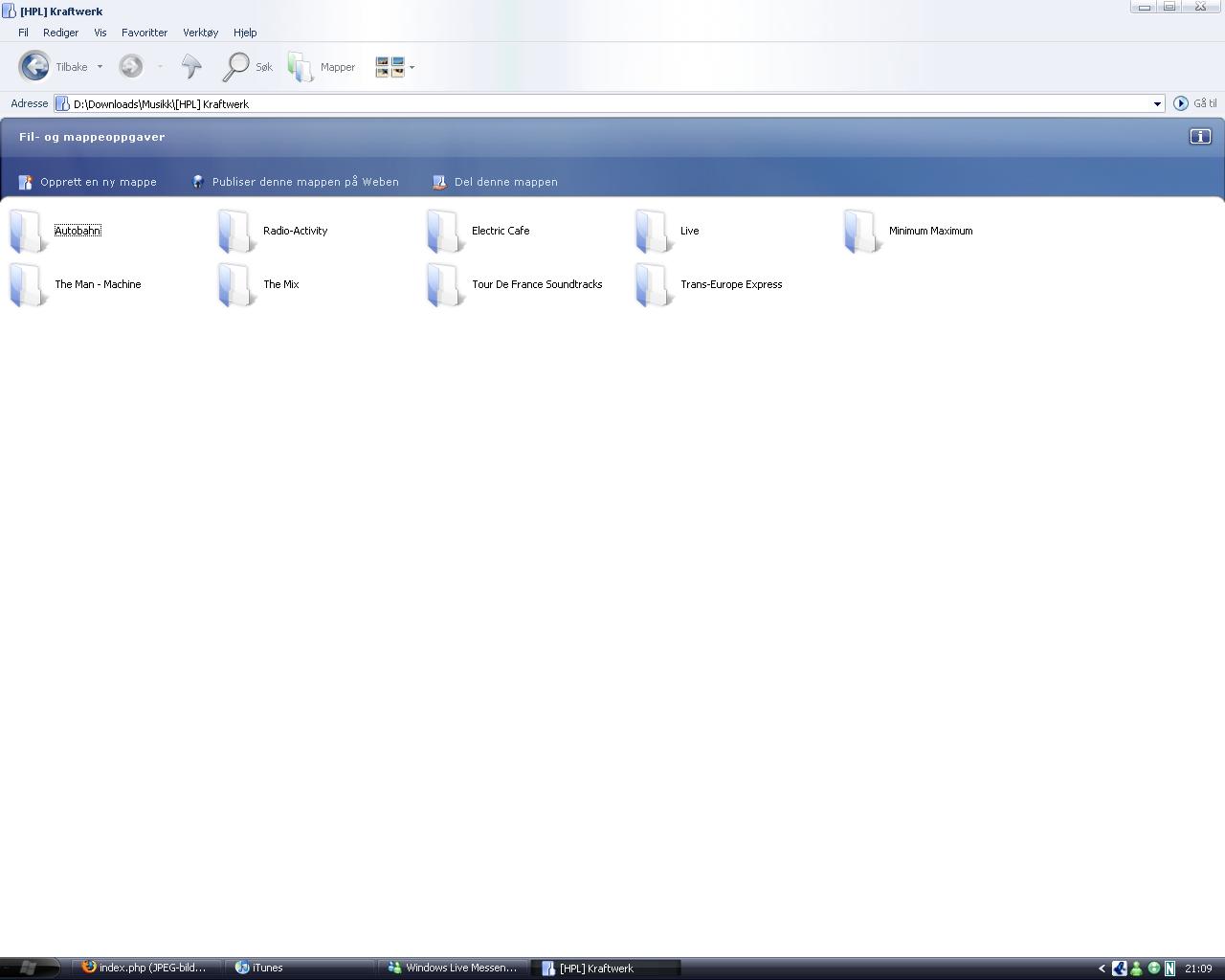This screenshot has height=980, width=1225.
Task: Select Tour De France Soundtracks folder icon
Action: click(444, 285)
